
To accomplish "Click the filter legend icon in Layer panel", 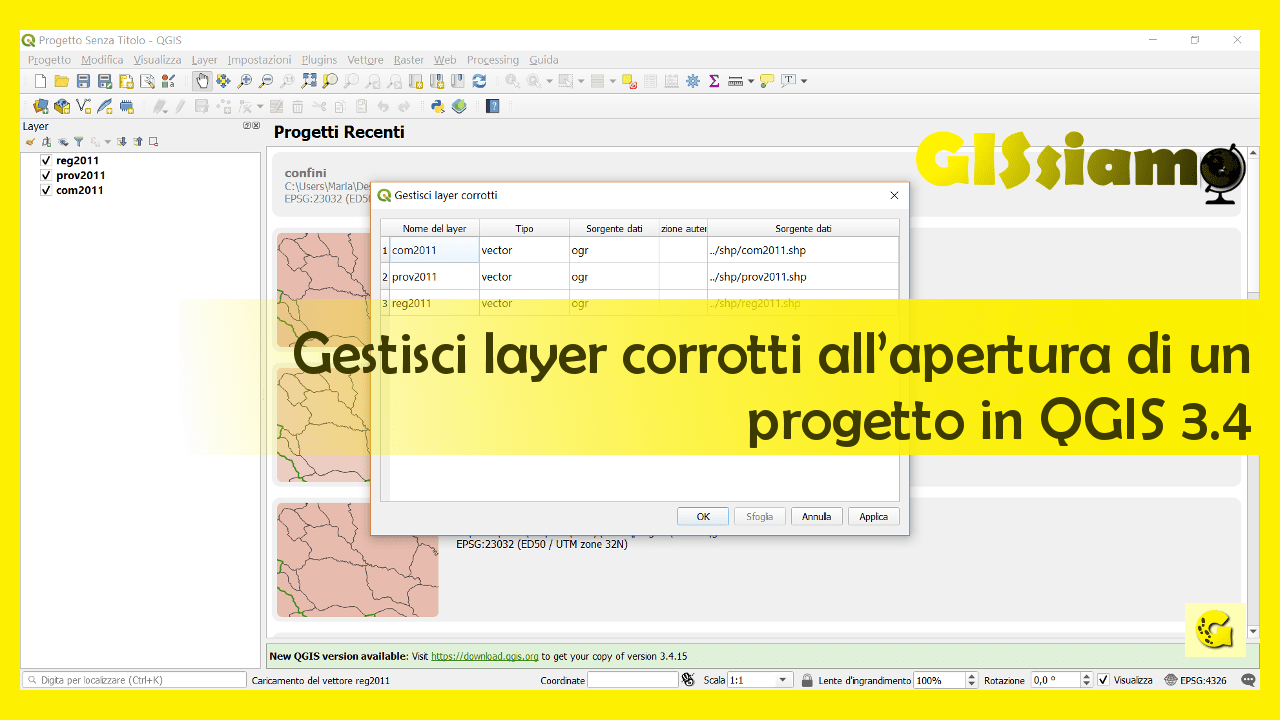I will [78, 142].
